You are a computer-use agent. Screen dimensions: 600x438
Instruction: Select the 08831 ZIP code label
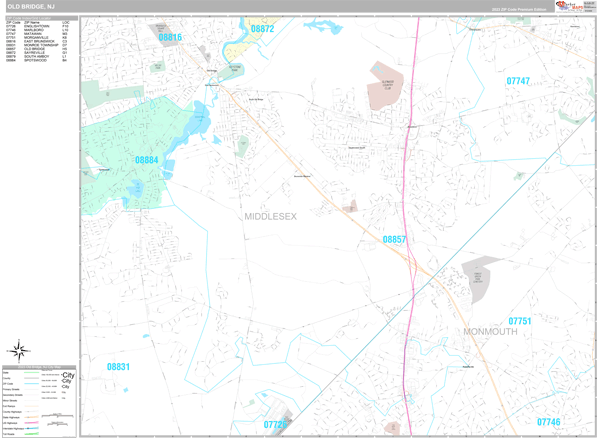[x=118, y=367]
